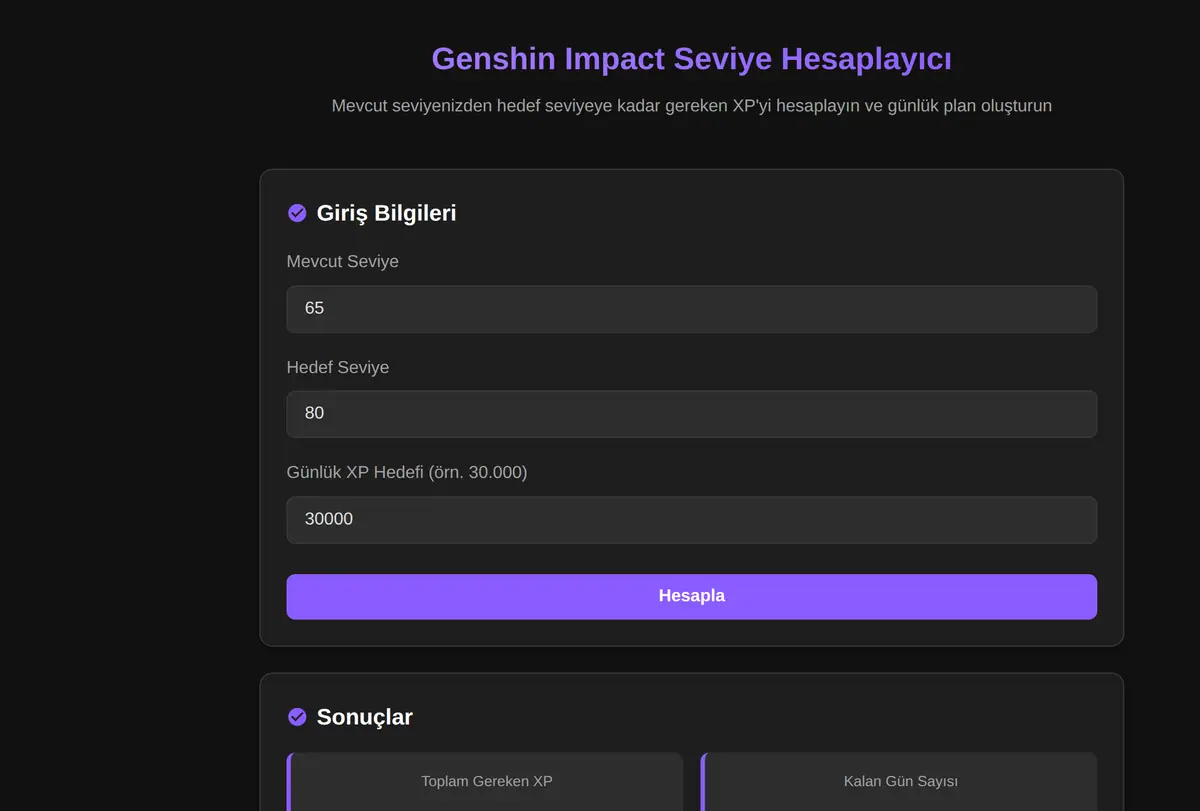Click the Hesapla button
This screenshot has height=811, width=1200.
pyautogui.click(x=691, y=596)
